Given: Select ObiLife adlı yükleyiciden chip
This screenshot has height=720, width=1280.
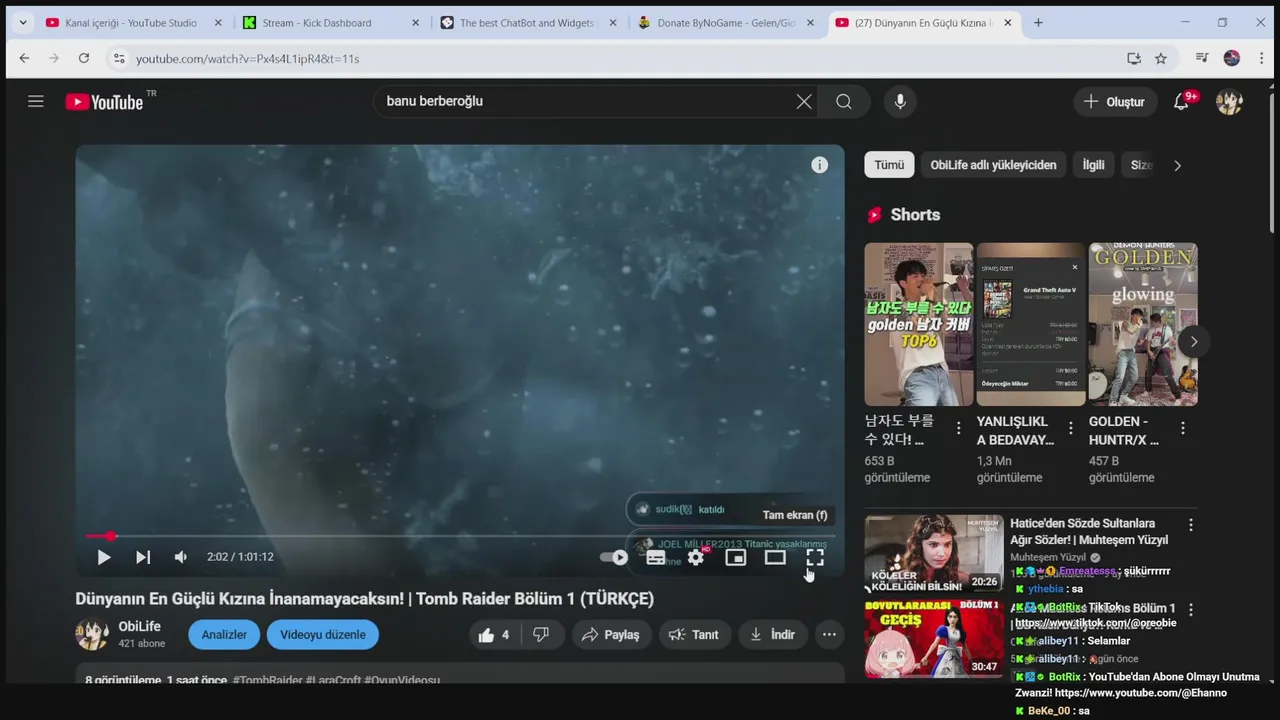Looking at the screenshot, I should point(993,165).
